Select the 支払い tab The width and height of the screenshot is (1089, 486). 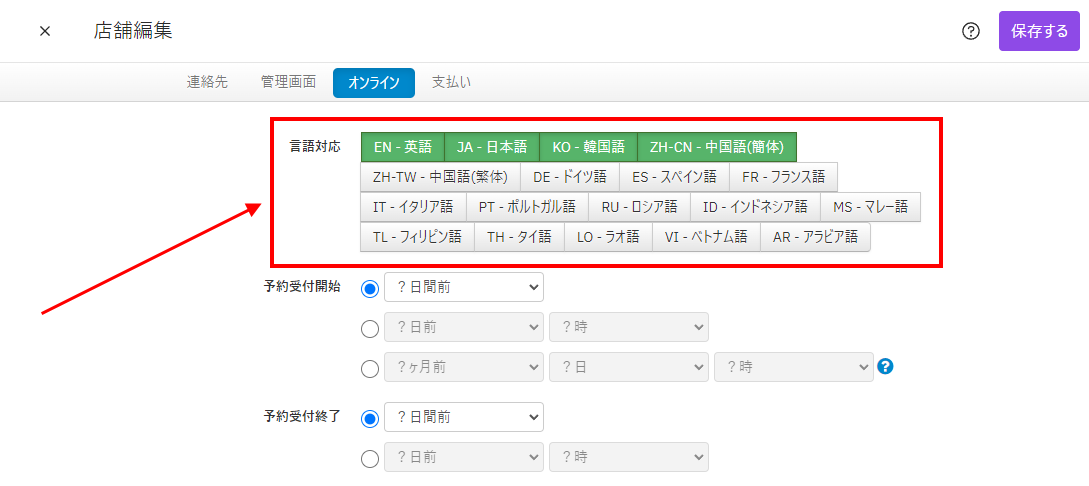tap(451, 82)
